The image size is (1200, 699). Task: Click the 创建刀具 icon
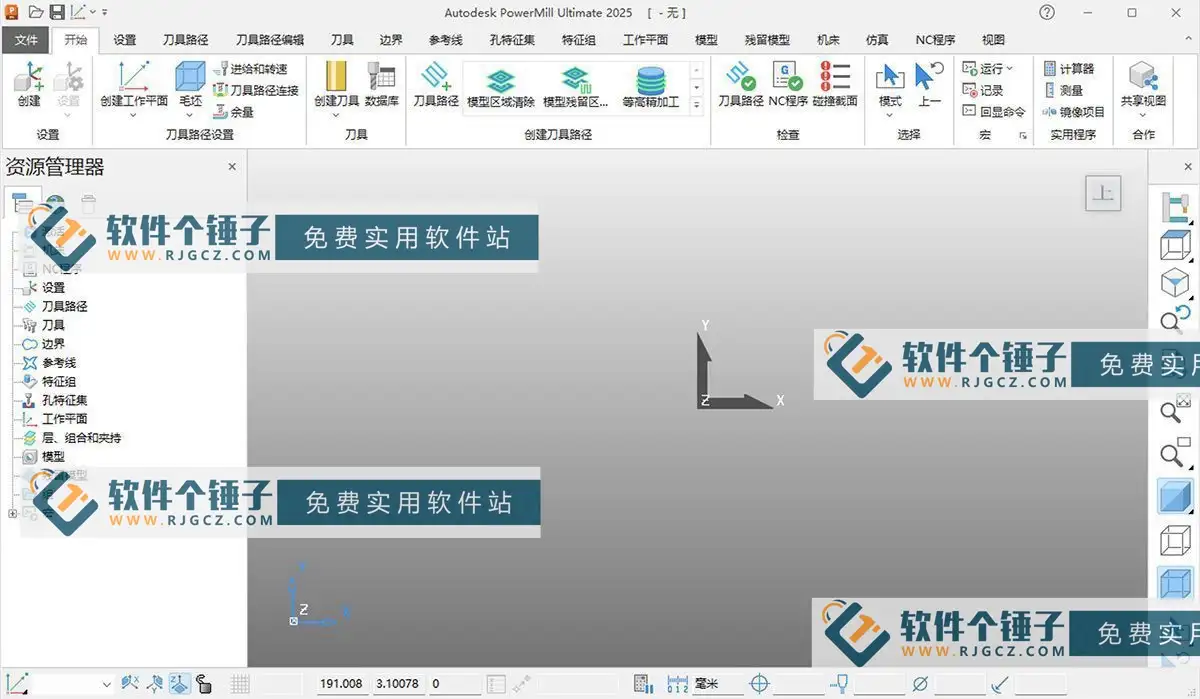(x=336, y=78)
